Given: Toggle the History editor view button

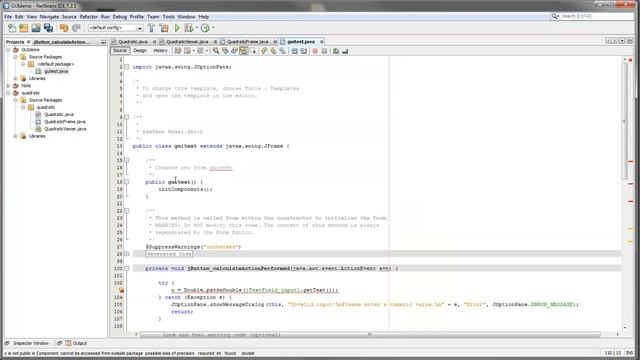Looking at the screenshot, I should 160,51.
